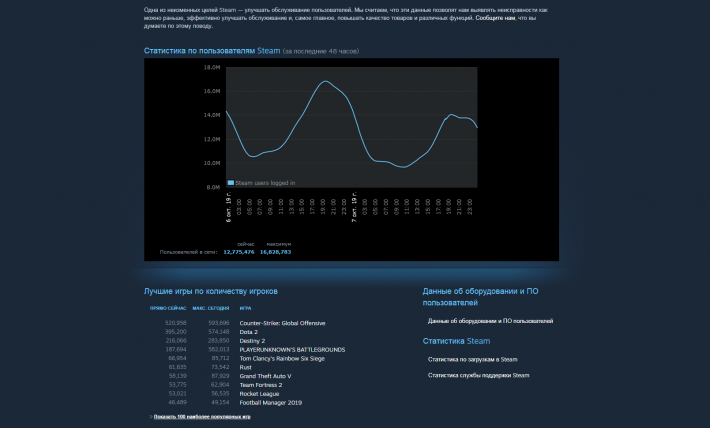Select peak users value 16,828,783

275,252
